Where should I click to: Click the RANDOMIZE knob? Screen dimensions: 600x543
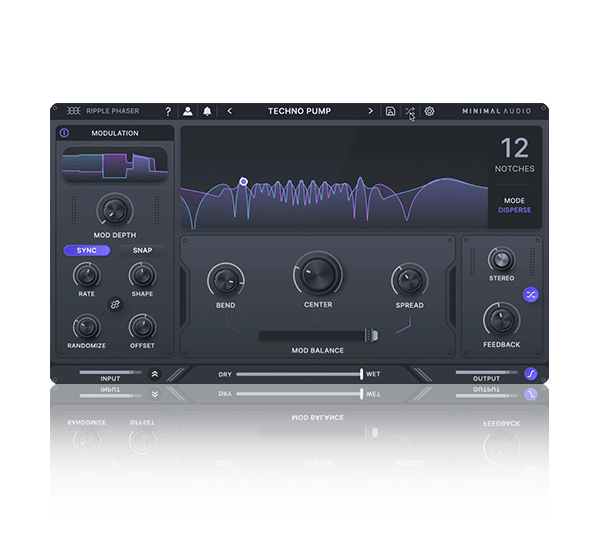pos(87,327)
